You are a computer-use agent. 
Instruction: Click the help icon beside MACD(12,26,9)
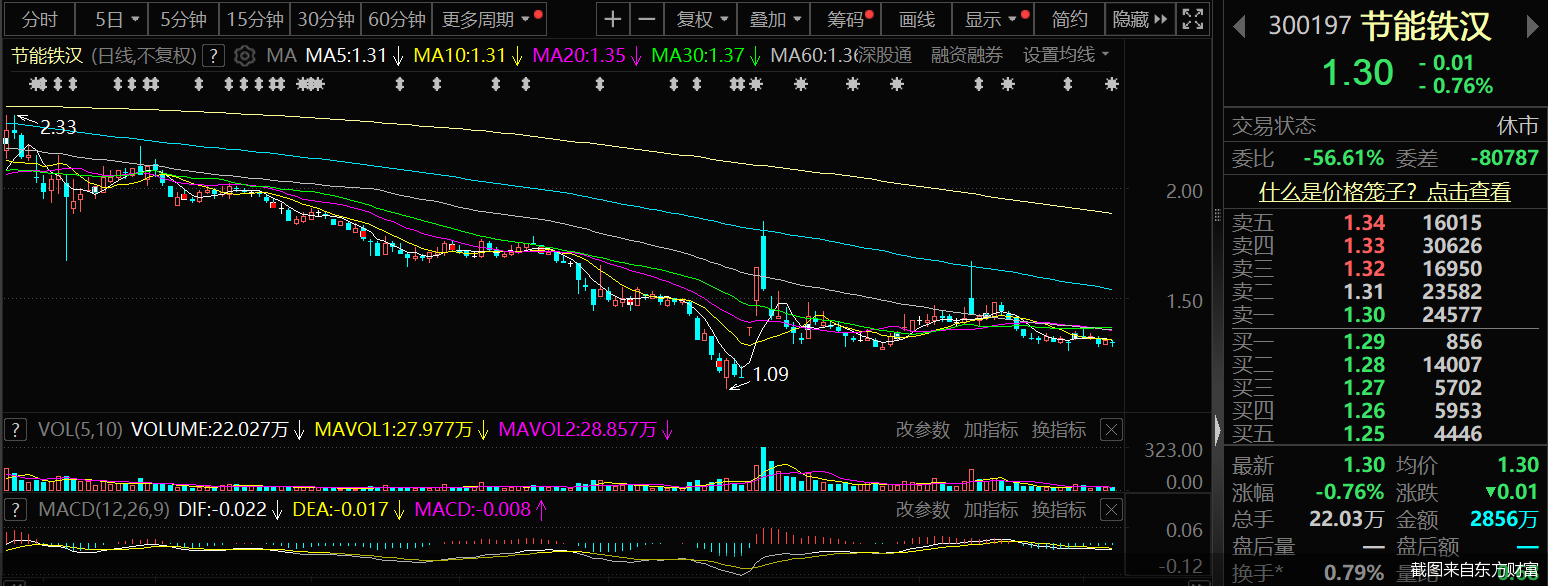(15, 510)
